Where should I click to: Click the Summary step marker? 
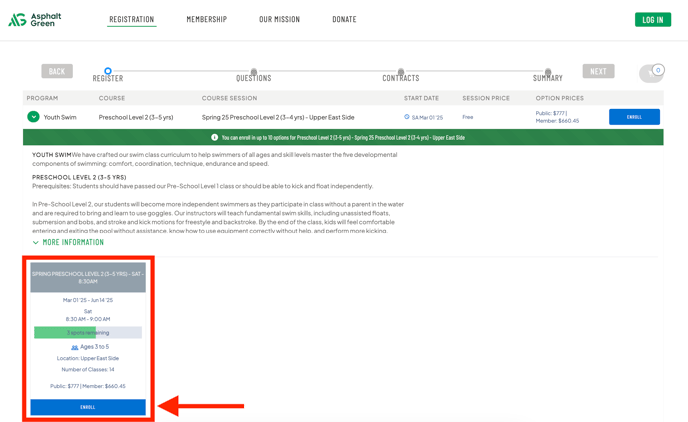pos(548,72)
